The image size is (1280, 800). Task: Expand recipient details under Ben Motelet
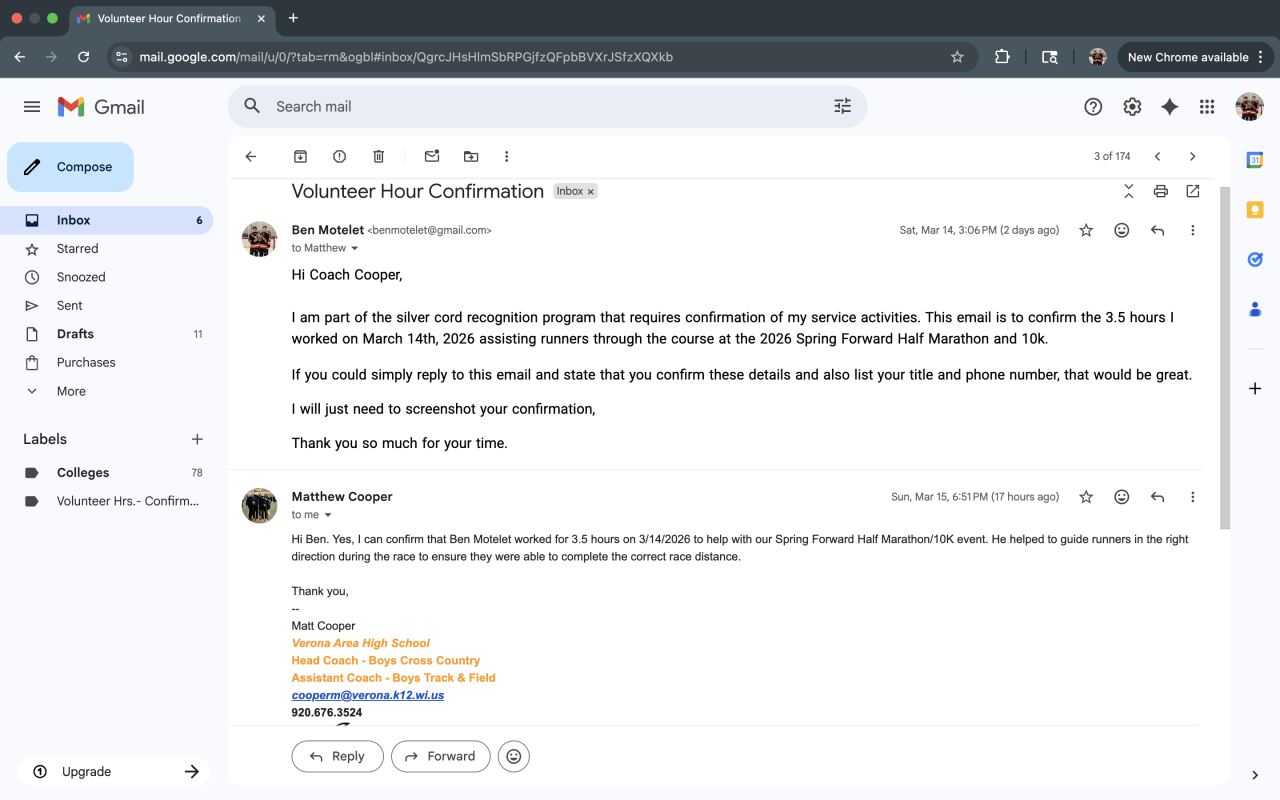(354, 248)
